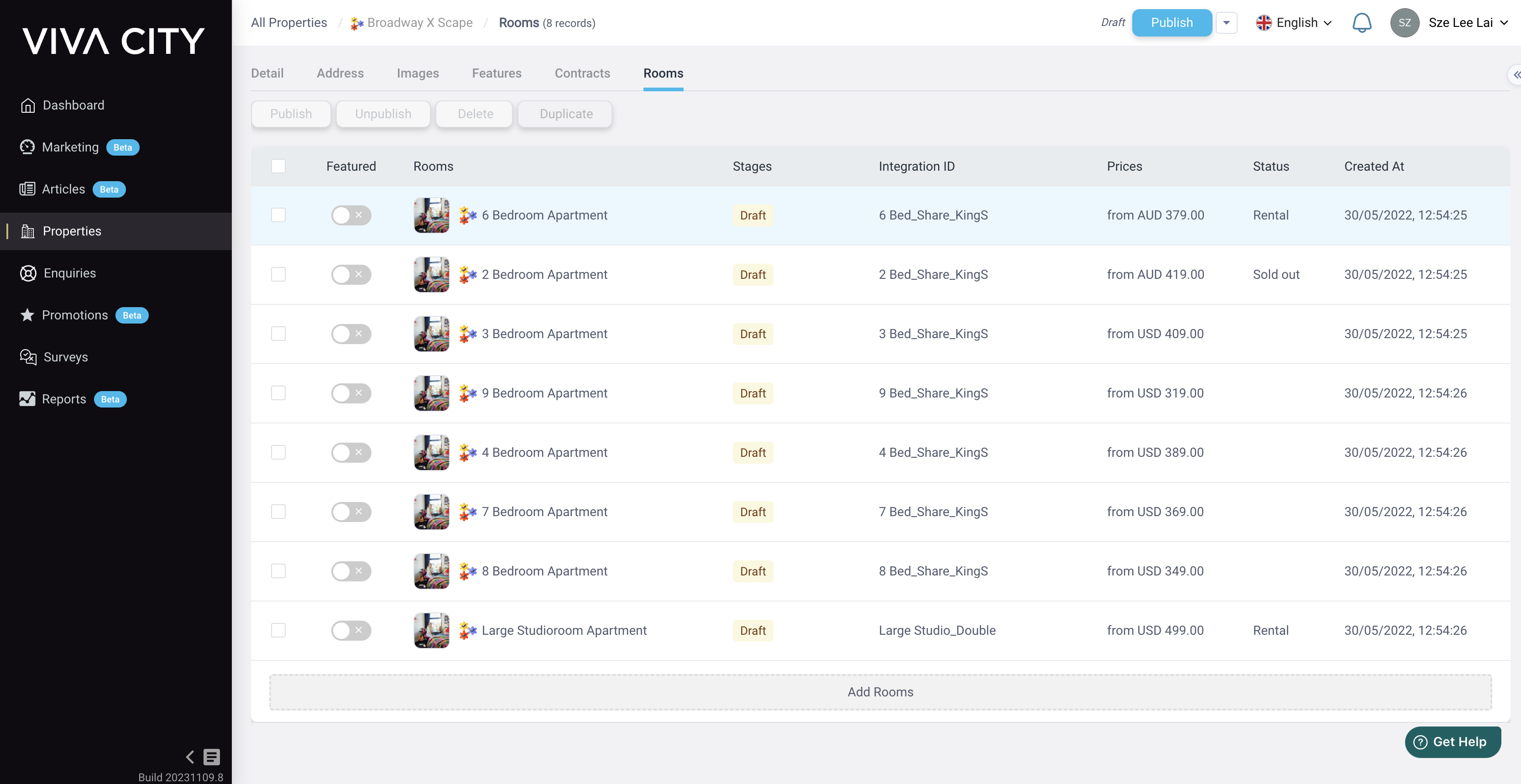Click the Add Rooms button
The image size is (1521, 784).
(x=880, y=692)
